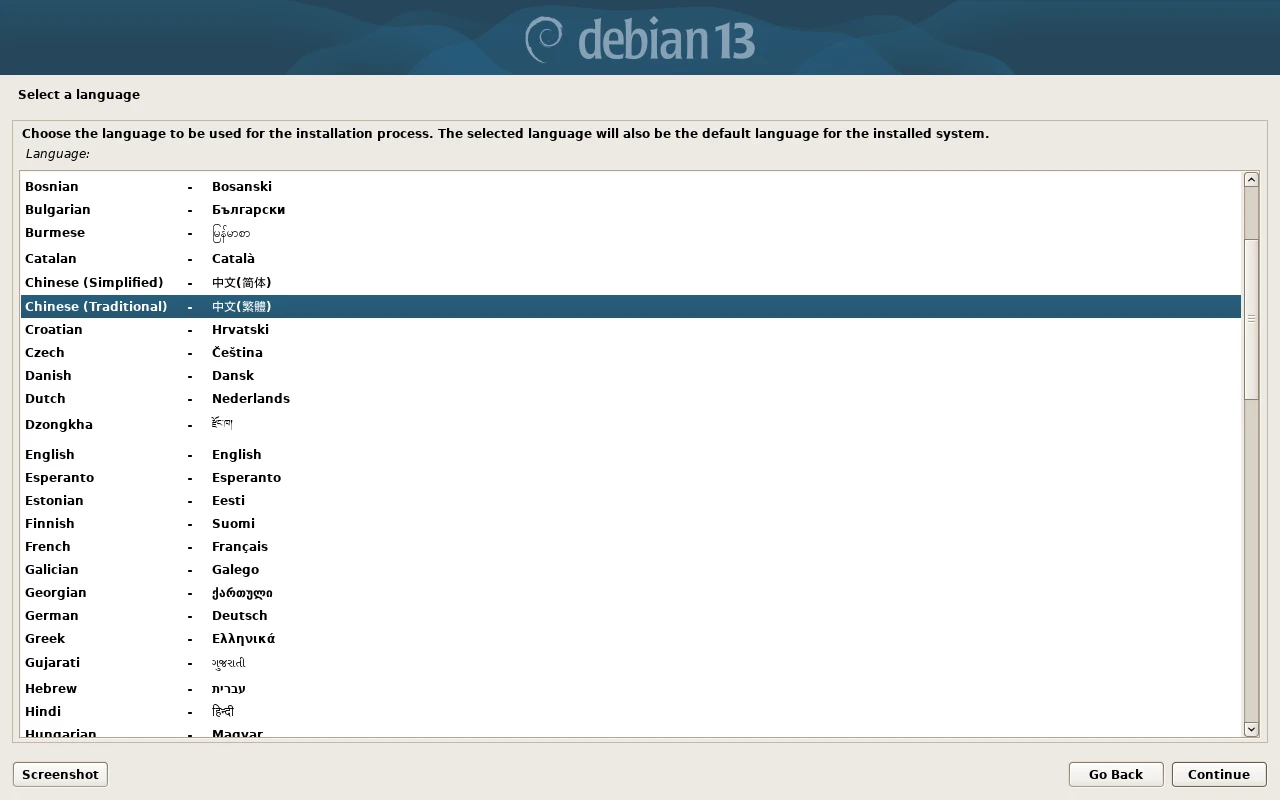Choose Dutch - Nederlands language
The image size is (1280, 800).
pyautogui.click(x=45, y=398)
